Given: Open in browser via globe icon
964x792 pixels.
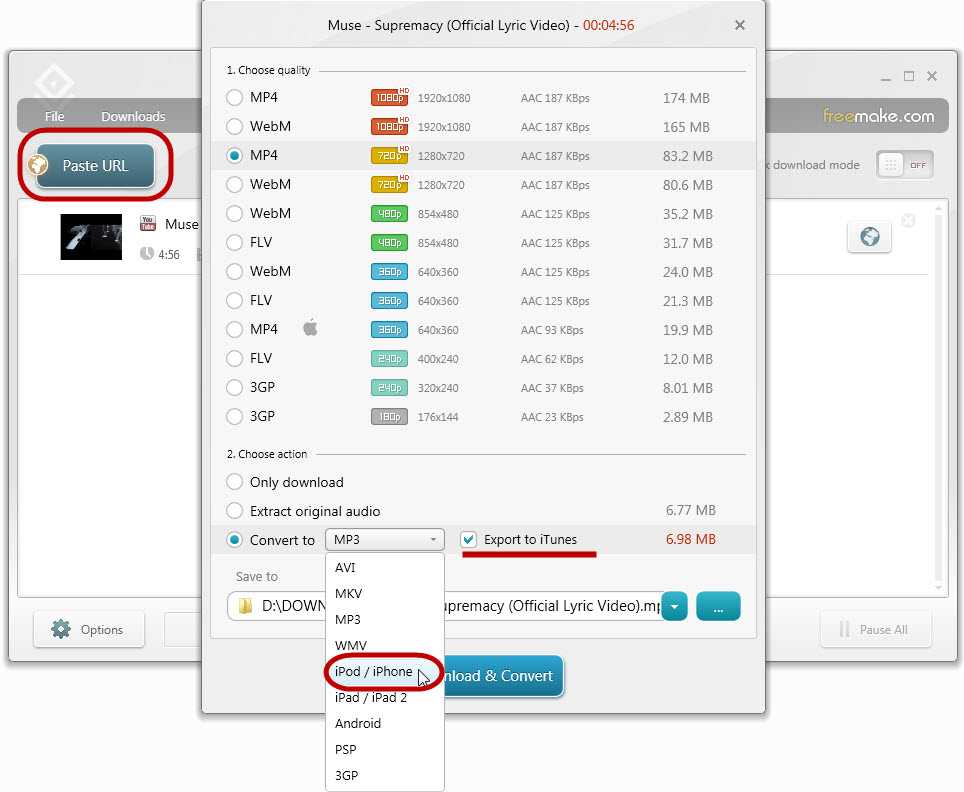Looking at the screenshot, I should click(869, 237).
